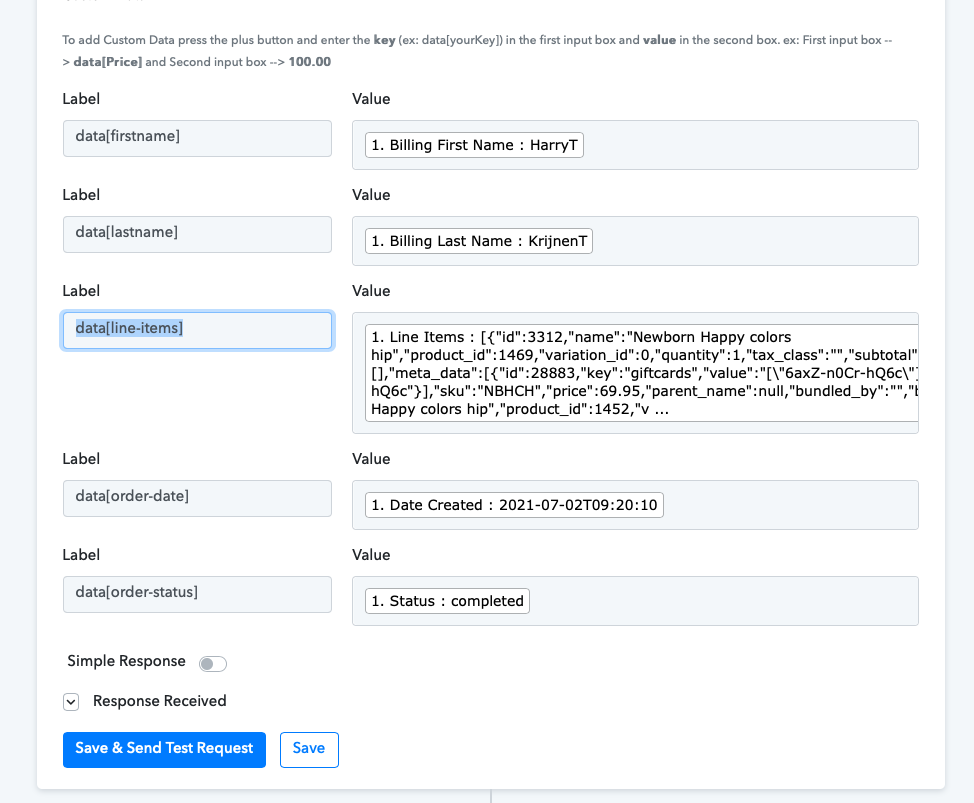Select the Date Created value tag

514,505
